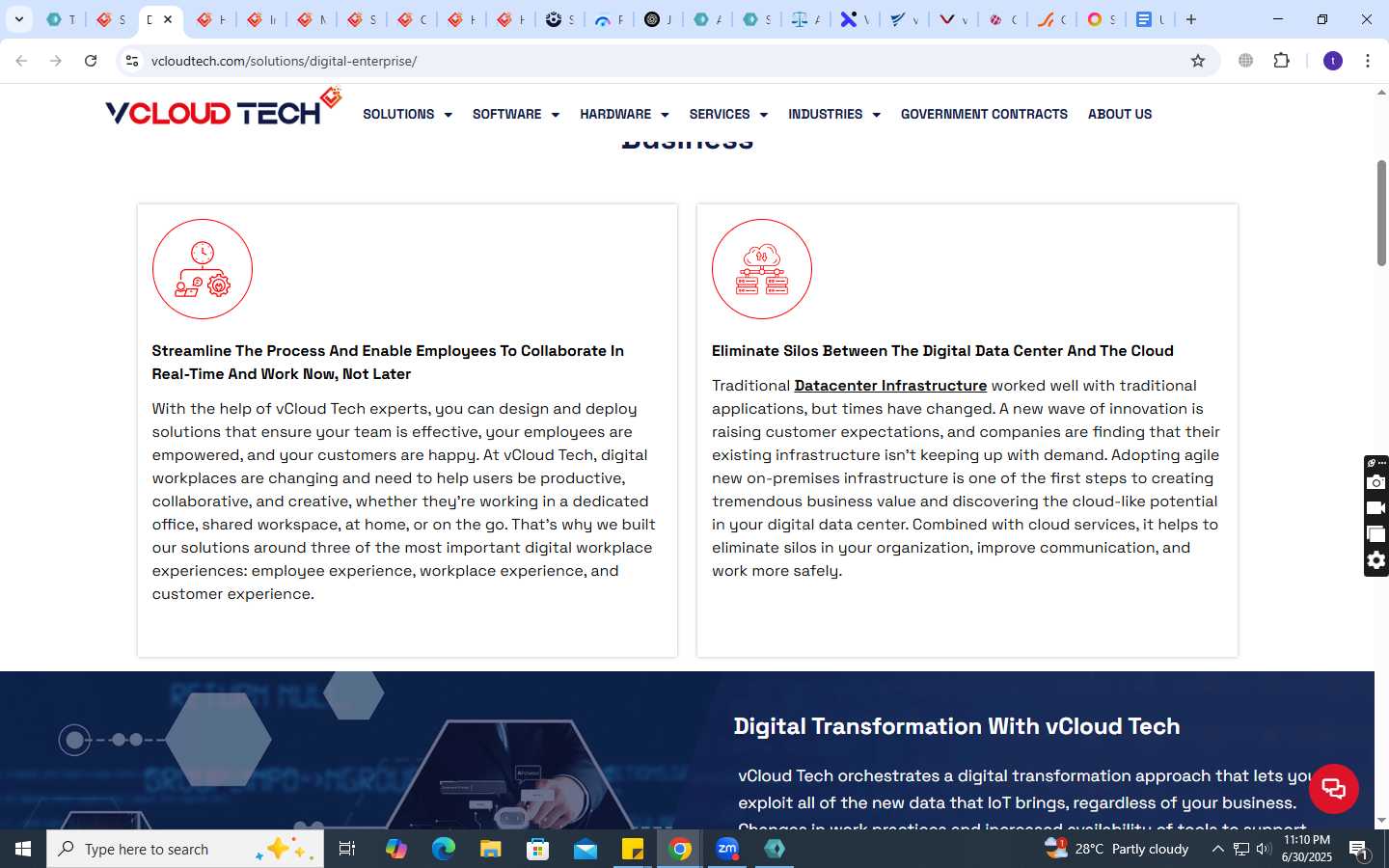This screenshot has height=868, width=1389.
Task: Open the notification center icon
Action: (1359, 850)
